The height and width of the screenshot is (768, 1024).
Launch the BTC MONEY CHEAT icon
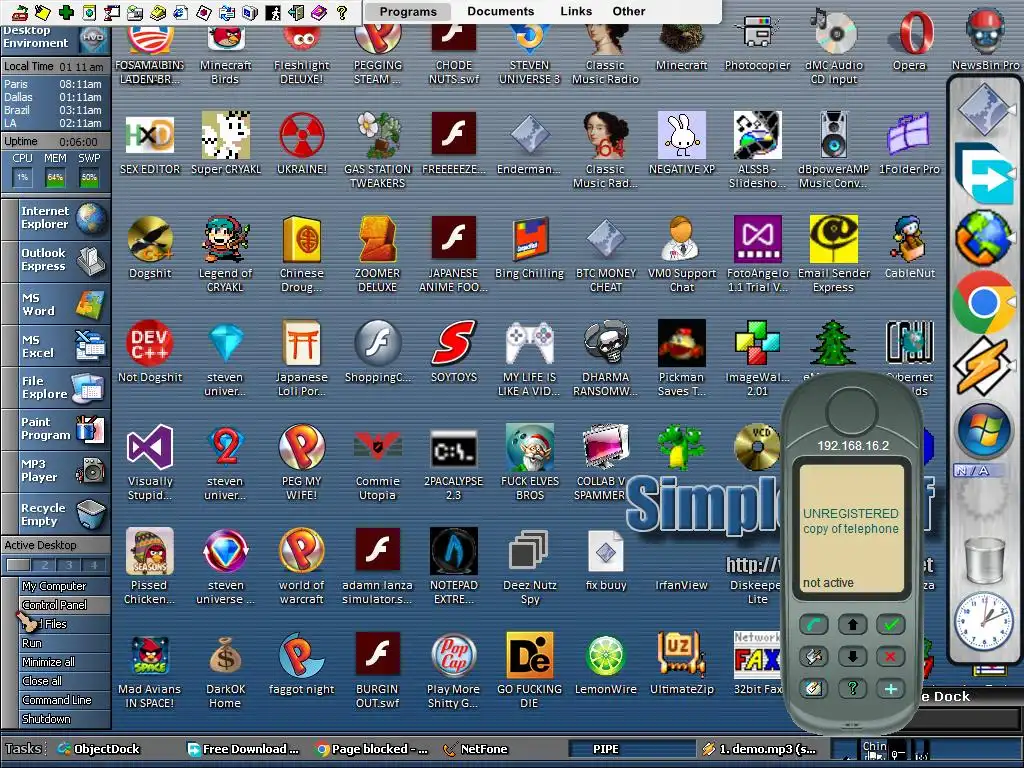click(x=605, y=239)
